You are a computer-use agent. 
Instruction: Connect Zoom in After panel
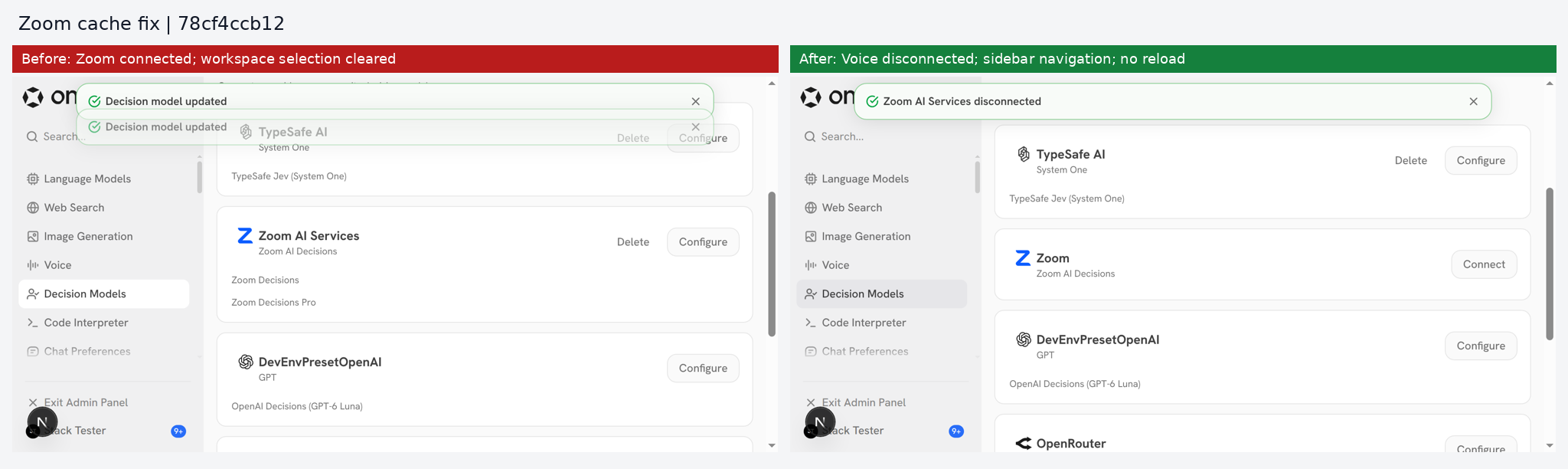[1484, 264]
